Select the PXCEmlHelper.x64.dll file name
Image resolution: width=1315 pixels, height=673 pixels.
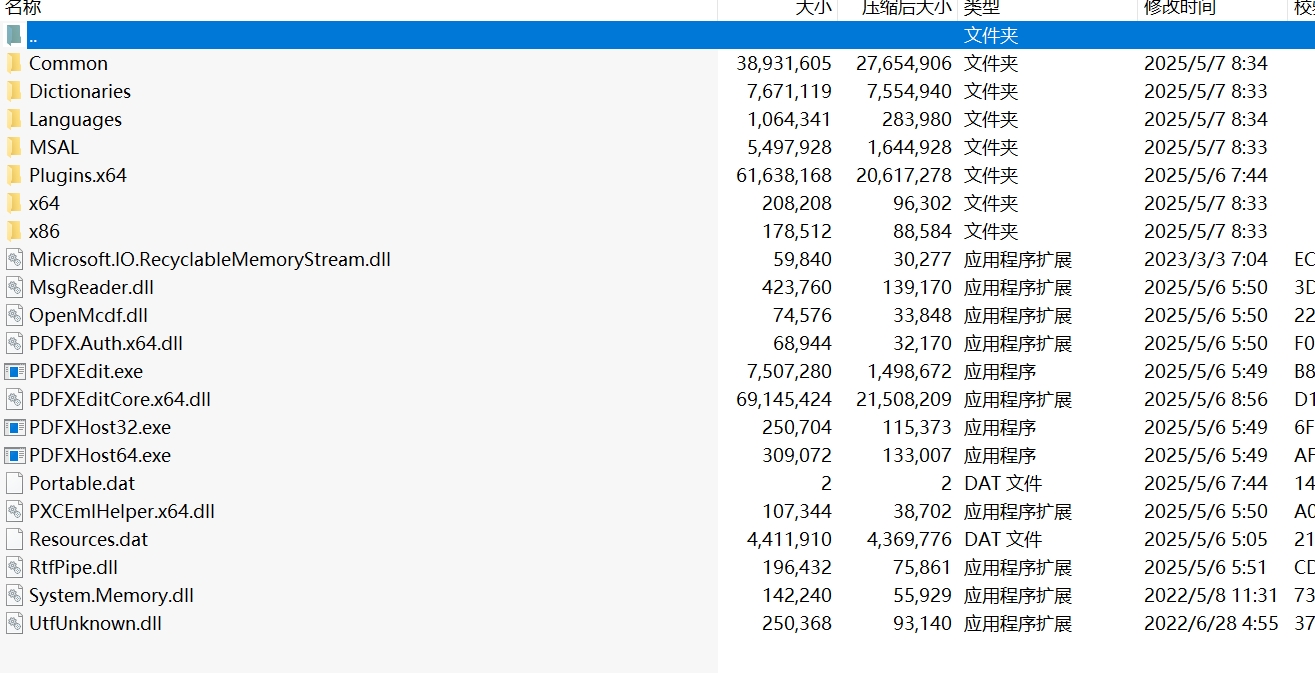coord(122,511)
